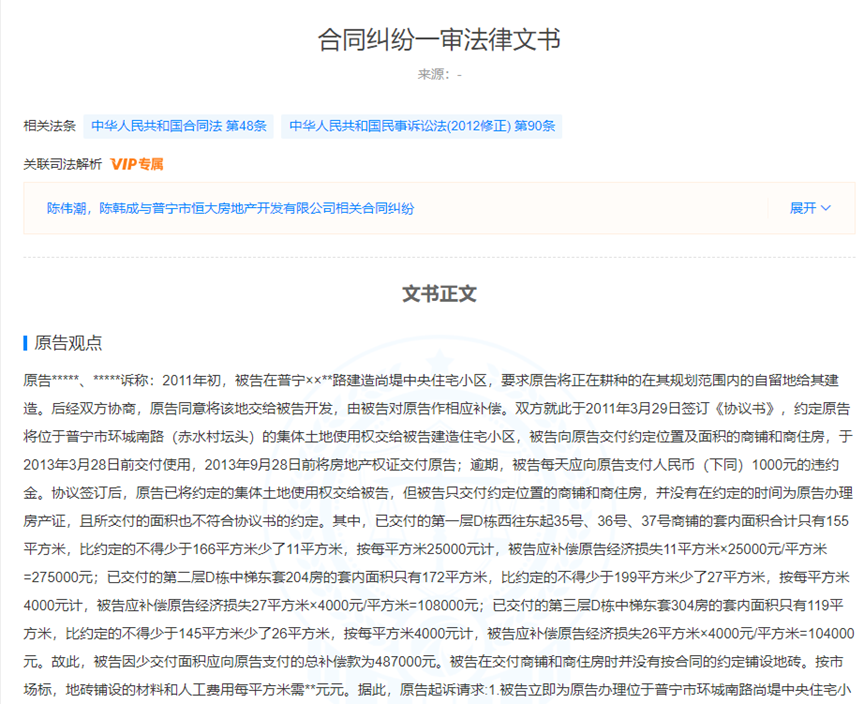Click the 来源 source line
This screenshot has width=864, height=704.
[439, 74]
